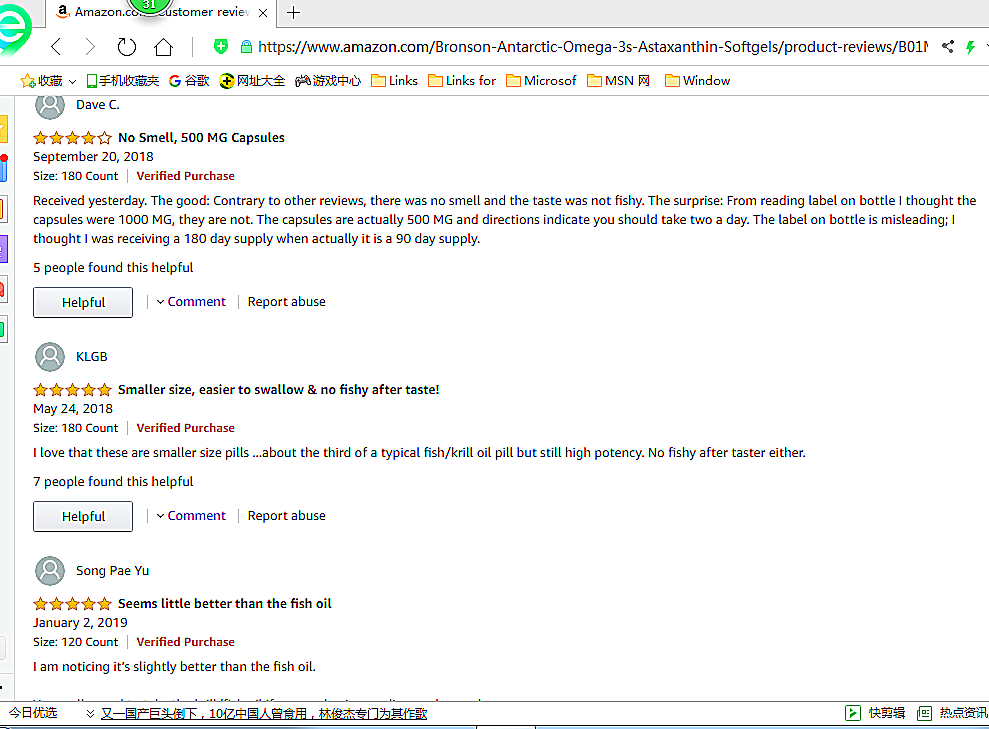This screenshot has width=989, height=729.
Task: Reload the page with refresh icon
Action: (127, 47)
